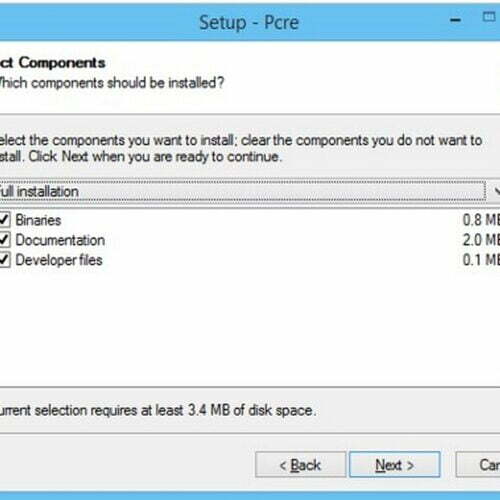Go to previous step with < Back

point(300,465)
